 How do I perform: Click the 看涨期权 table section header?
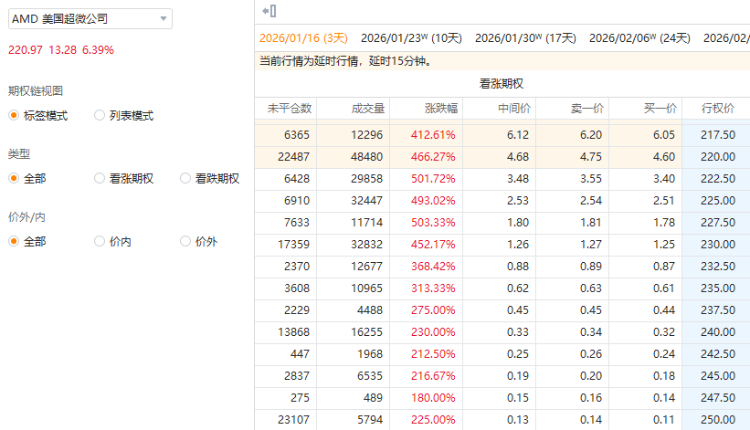pos(501,84)
